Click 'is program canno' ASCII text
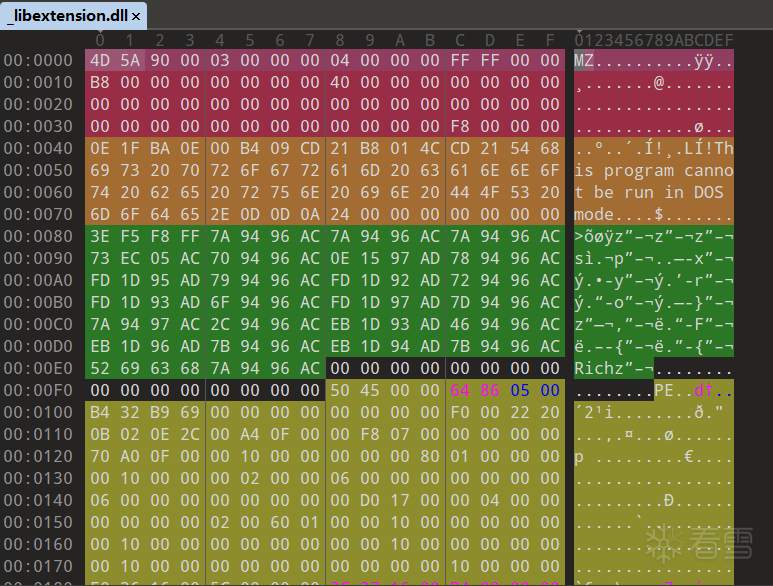The image size is (773, 586). point(654,171)
